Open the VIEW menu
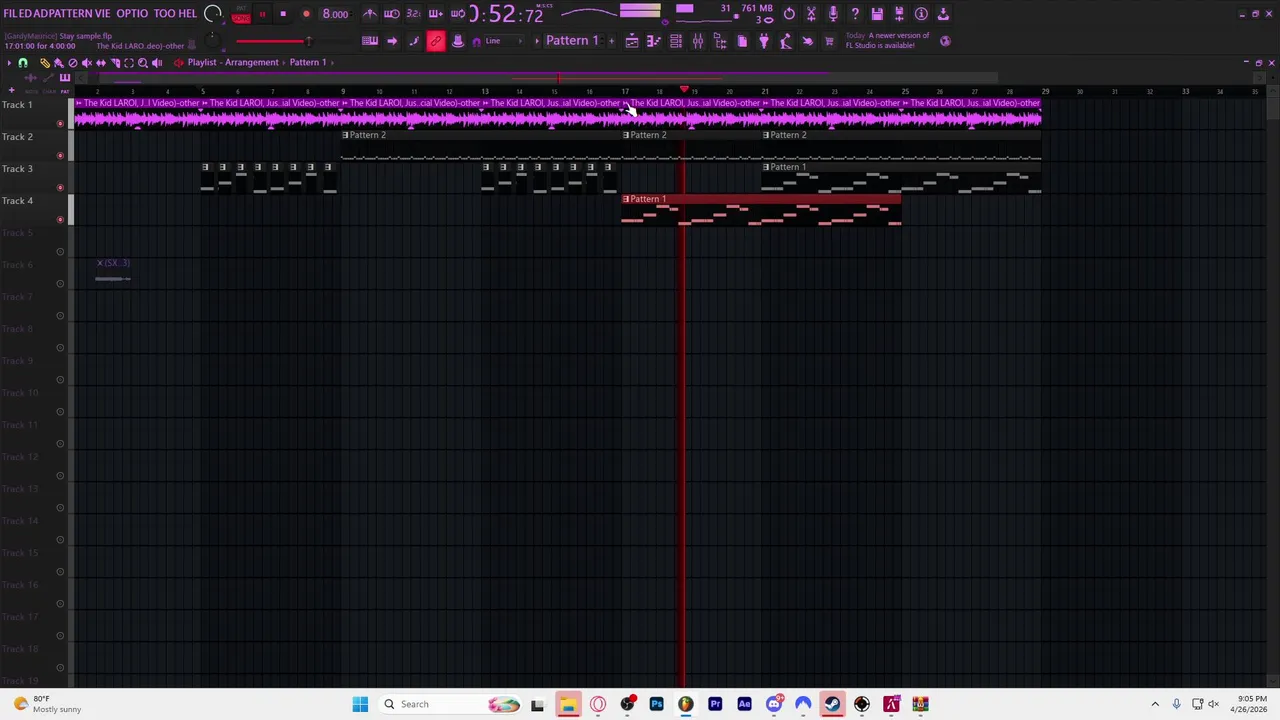The height and width of the screenshot is (720, 1280). (103, 14)
